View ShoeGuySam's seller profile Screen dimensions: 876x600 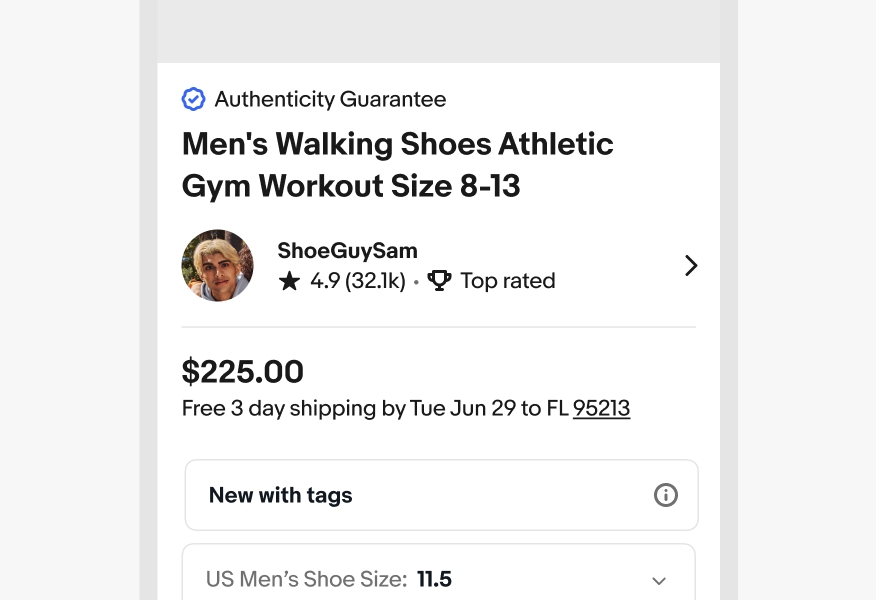pyautogui.click(x=347, y=251)
